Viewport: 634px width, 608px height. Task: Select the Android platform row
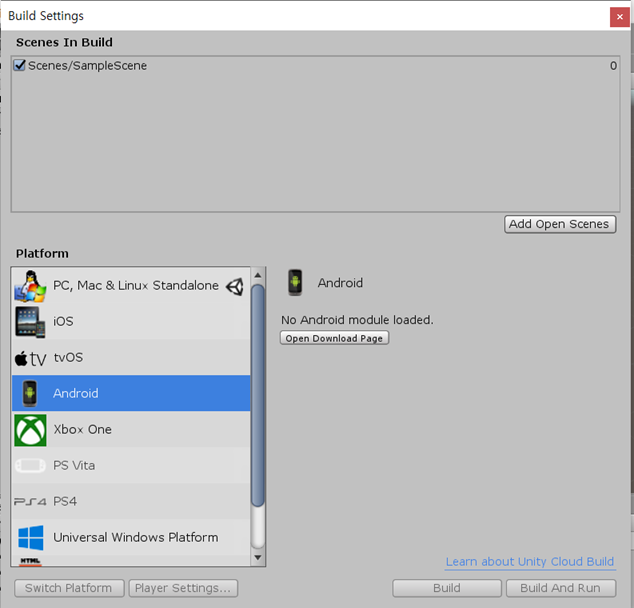(x=131, y=393)
